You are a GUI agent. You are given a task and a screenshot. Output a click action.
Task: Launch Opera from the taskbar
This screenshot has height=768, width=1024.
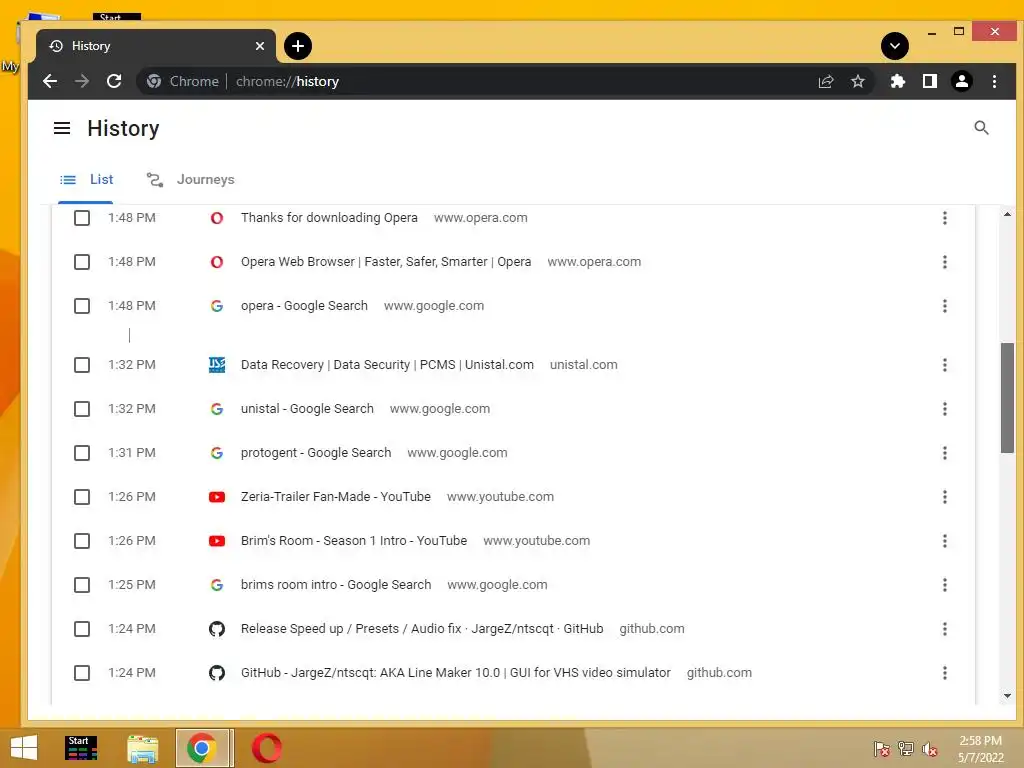coord(266,748)
